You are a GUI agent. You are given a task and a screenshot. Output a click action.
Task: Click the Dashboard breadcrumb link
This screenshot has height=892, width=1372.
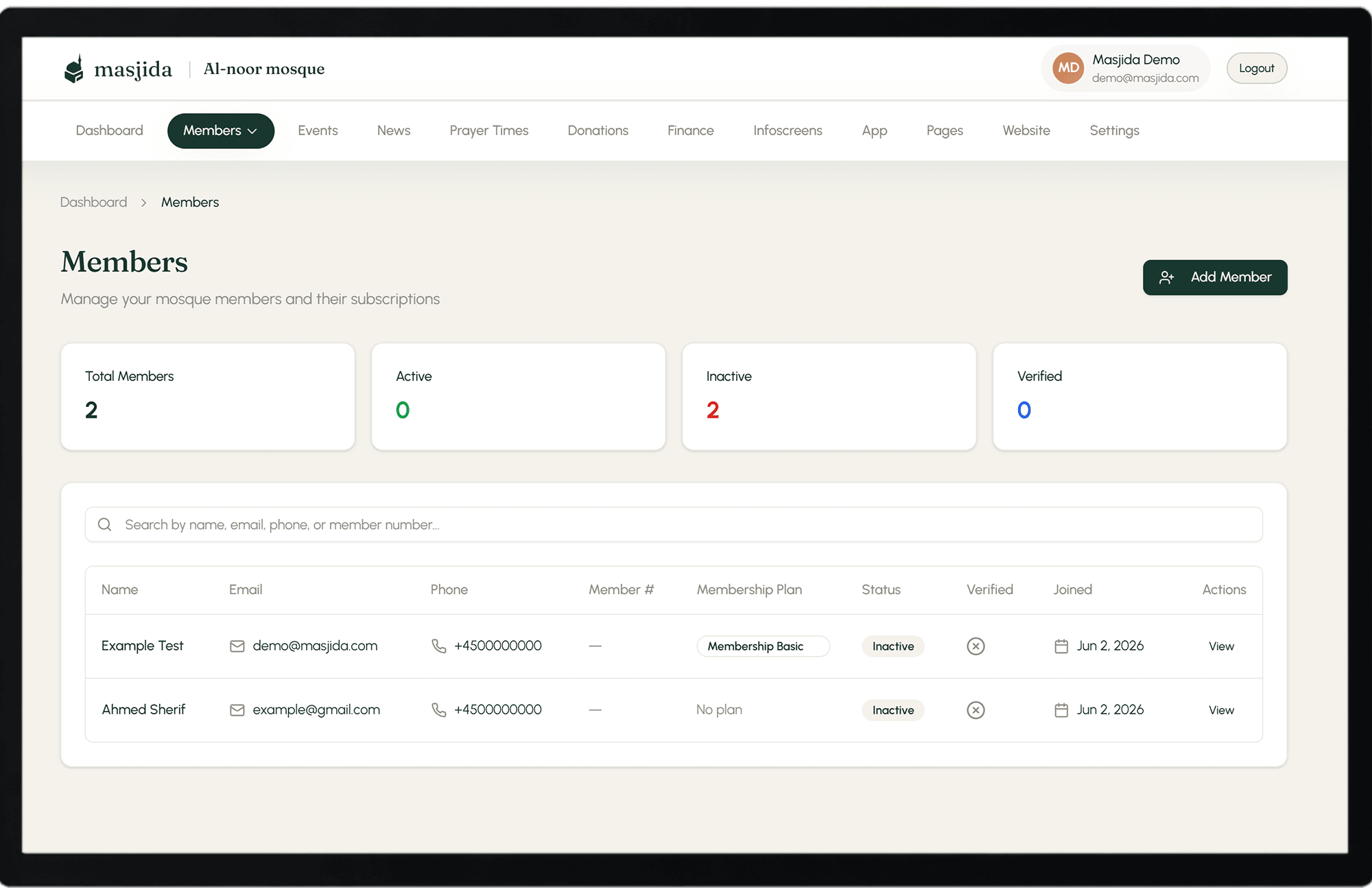coord(93,202)
